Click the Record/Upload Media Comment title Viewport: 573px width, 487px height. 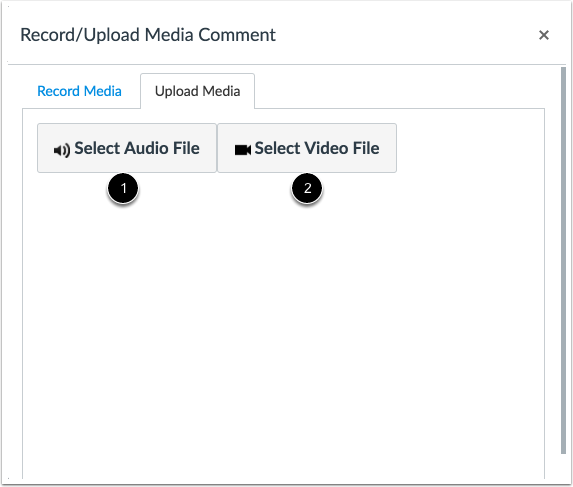point(148,35)
